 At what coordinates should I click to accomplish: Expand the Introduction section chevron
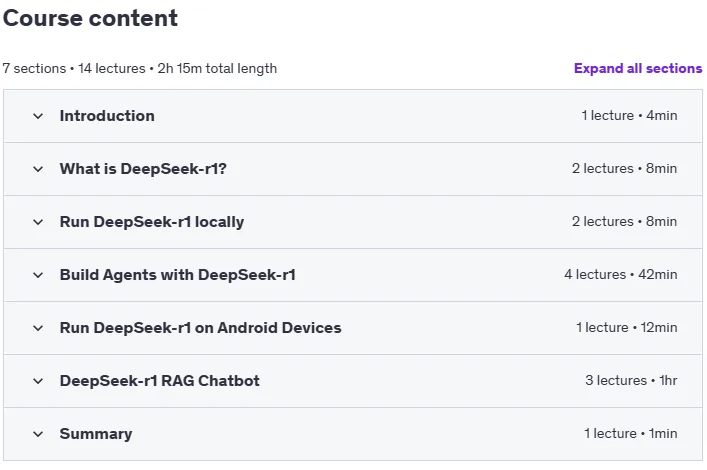tap(38, 116)
